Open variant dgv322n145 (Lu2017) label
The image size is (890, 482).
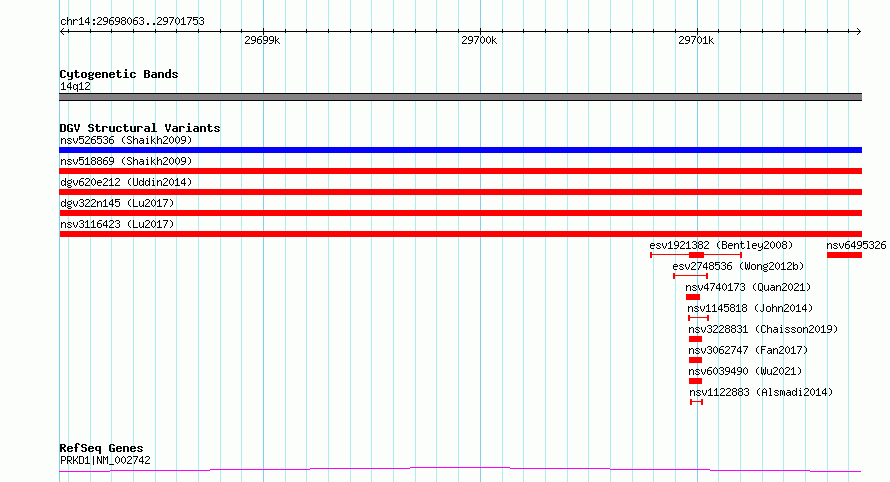click(x=117, y=203)
